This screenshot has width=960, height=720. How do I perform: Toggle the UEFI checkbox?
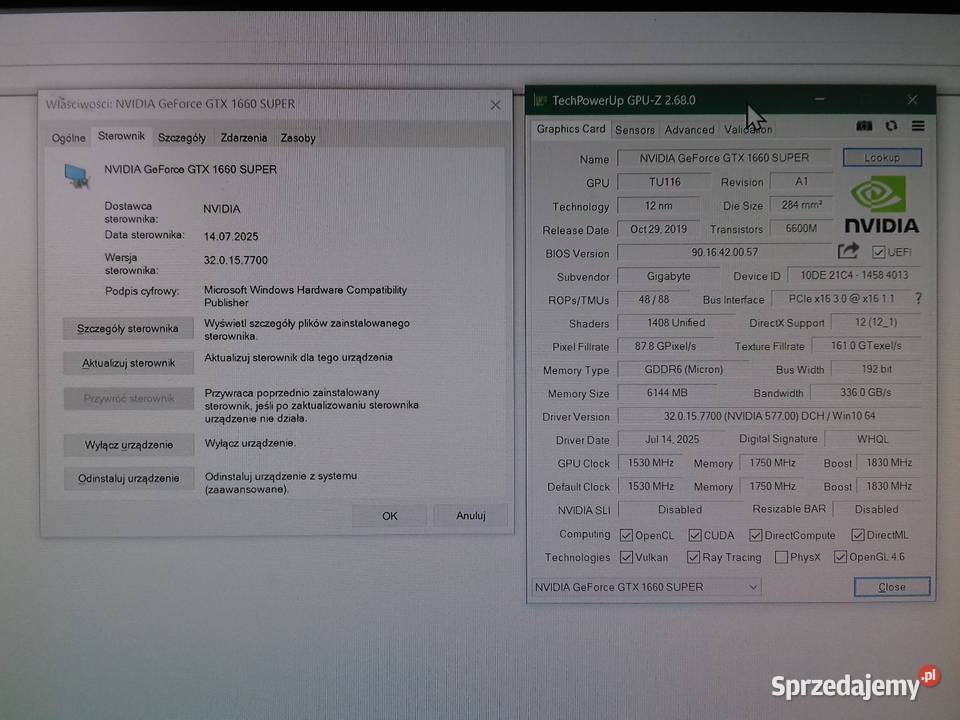(x=879, y=252)
